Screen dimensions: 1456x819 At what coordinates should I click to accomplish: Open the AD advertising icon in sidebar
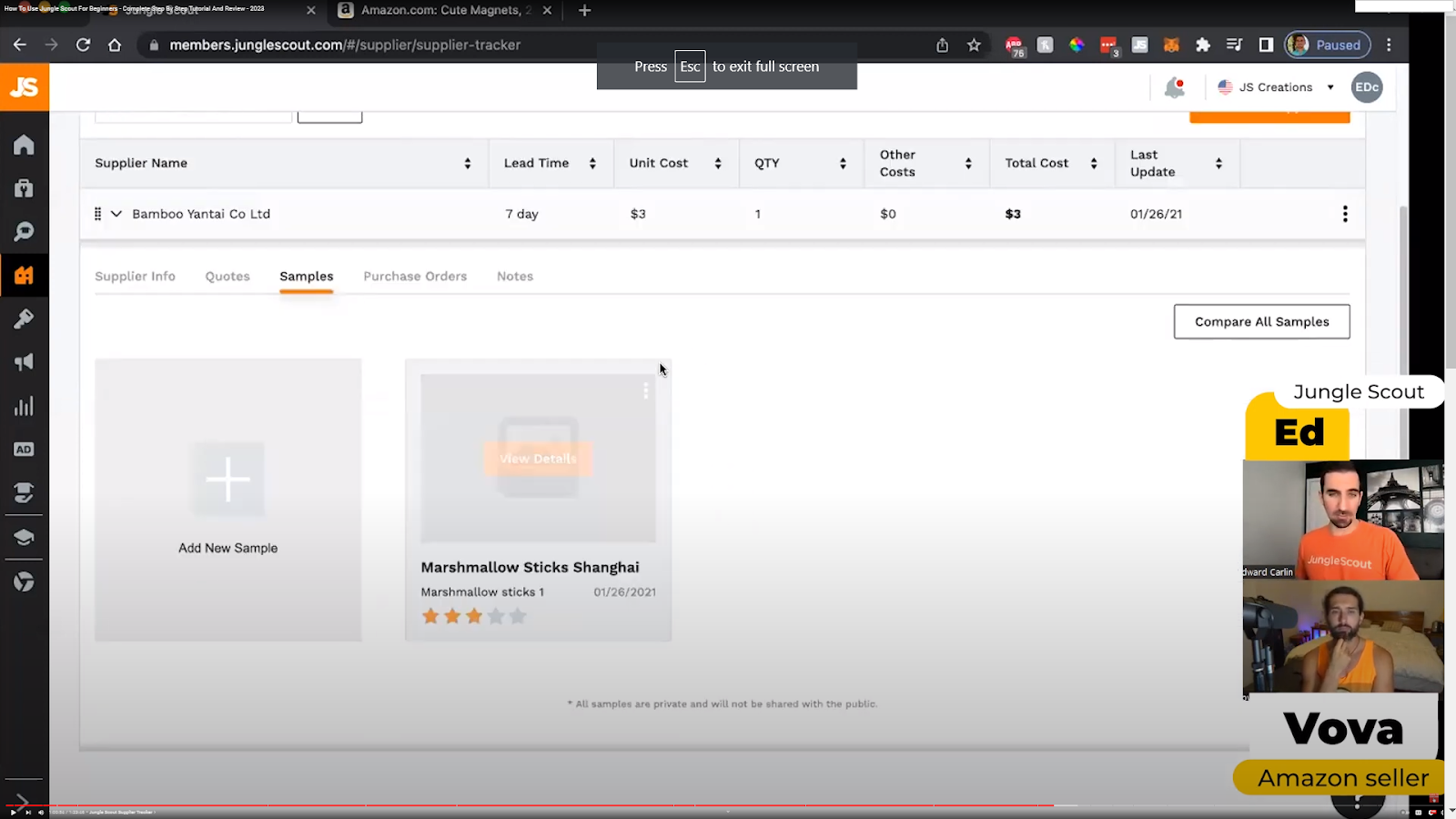click(x=25, y=450)
